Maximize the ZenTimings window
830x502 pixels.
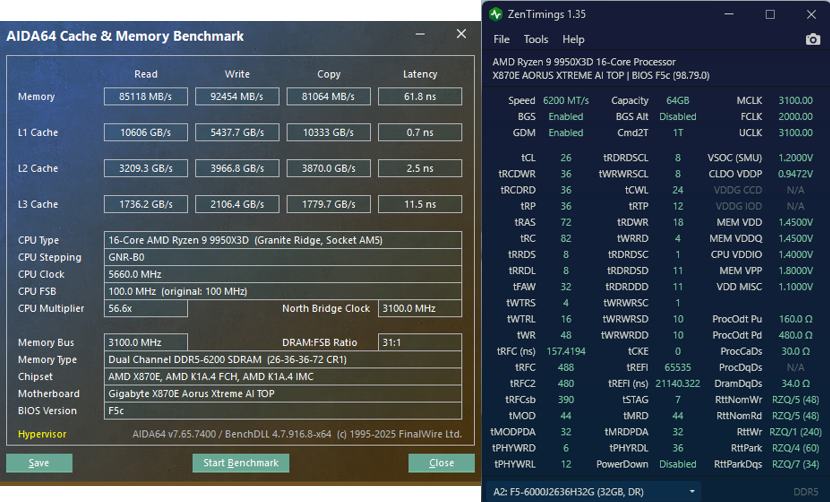(770, 14)
